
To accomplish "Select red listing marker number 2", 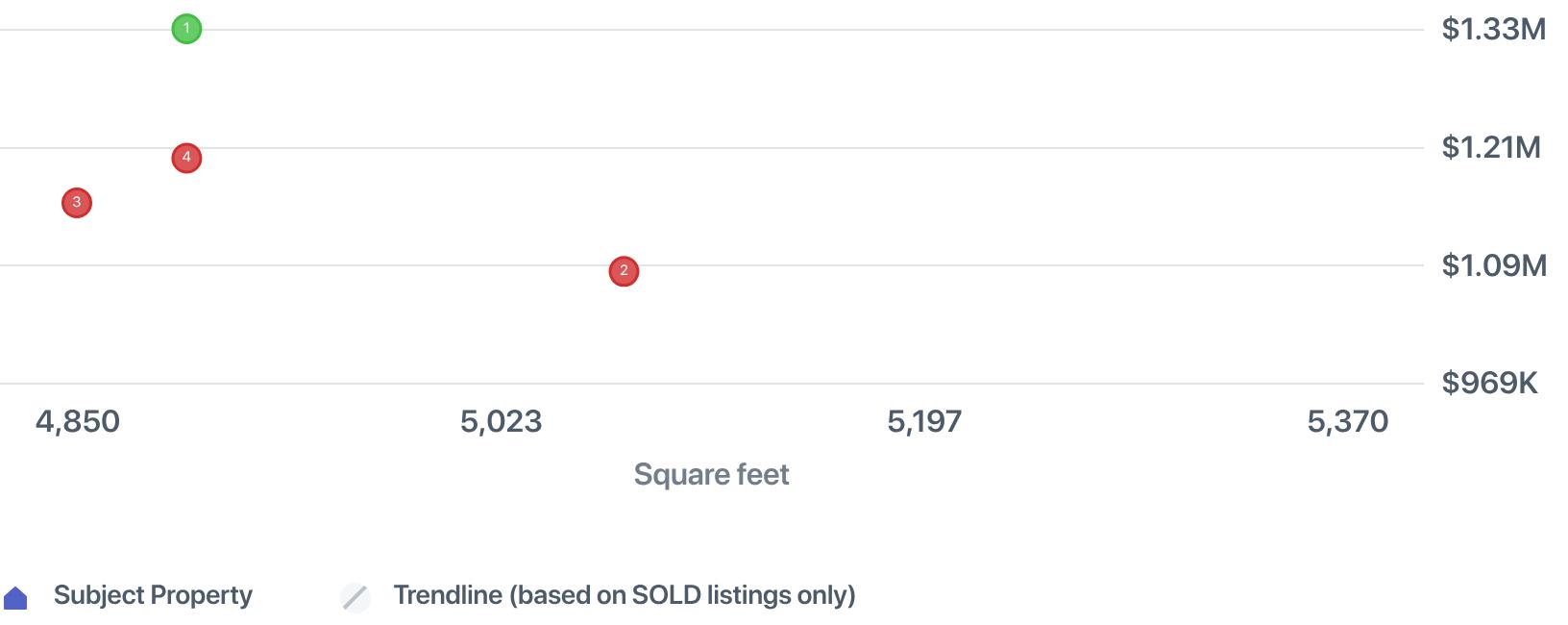I will [624, 271].
